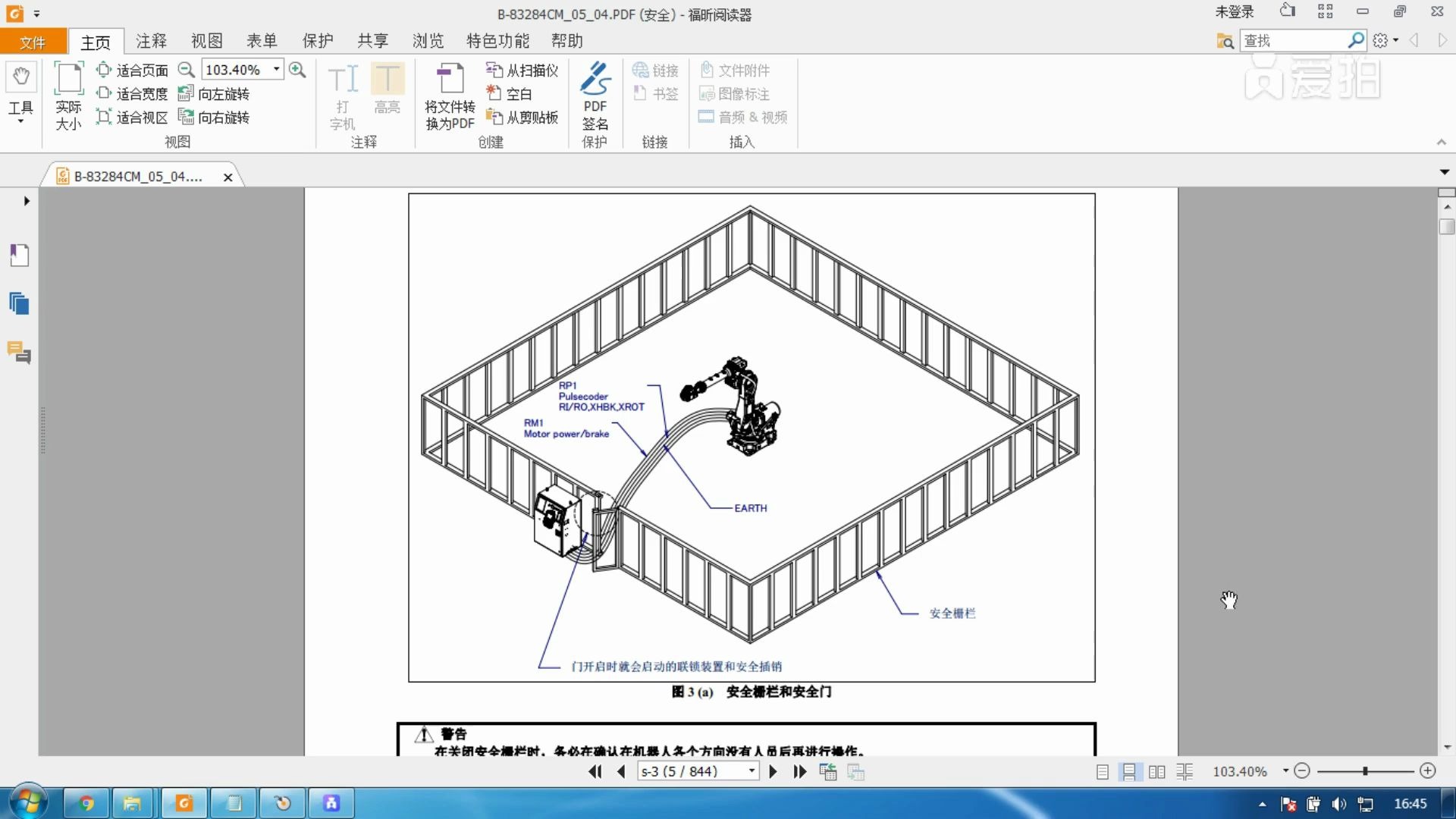Open the document tab list dropdown

click(x=1445, y=172)
